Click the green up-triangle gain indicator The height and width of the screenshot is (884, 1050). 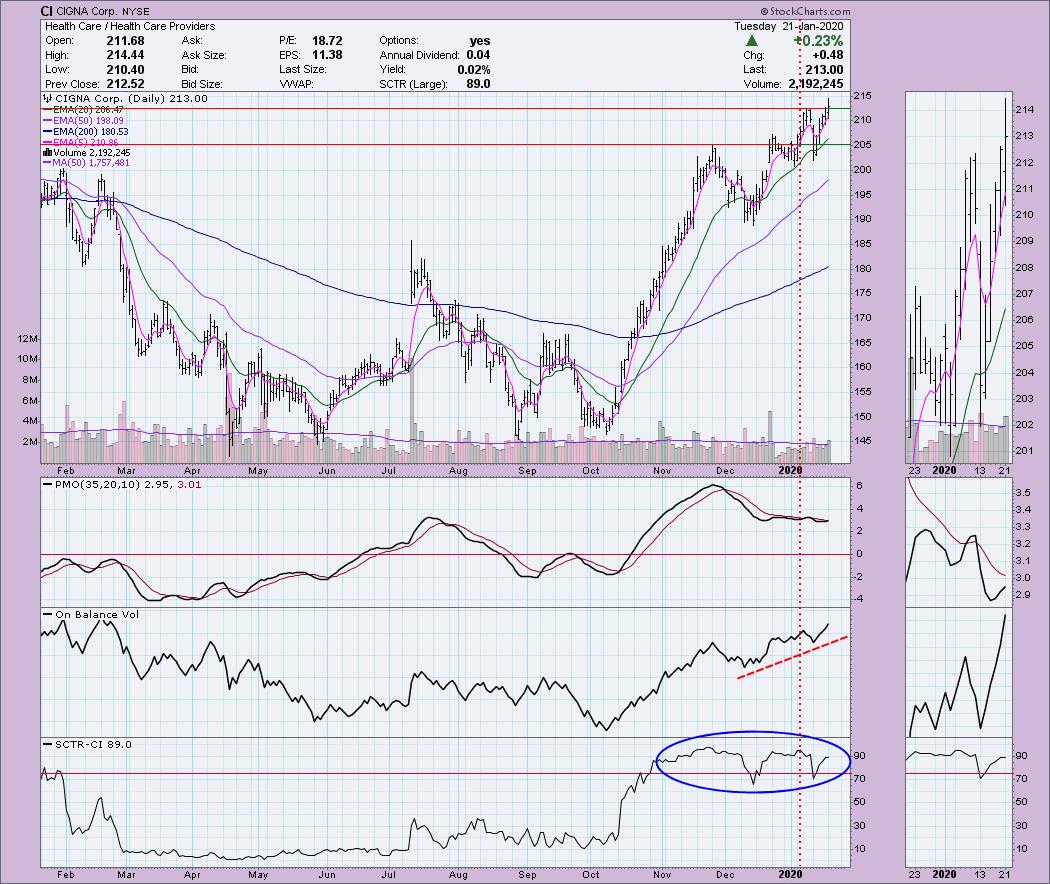[751, 41]
